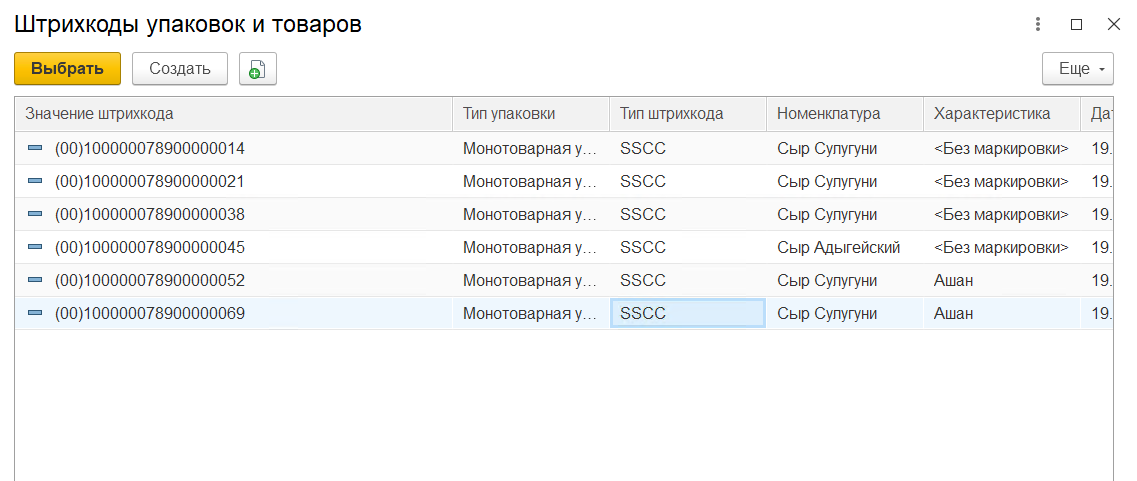
Task: Click row icon for barcode ending 021
Action: click(35, 181)
